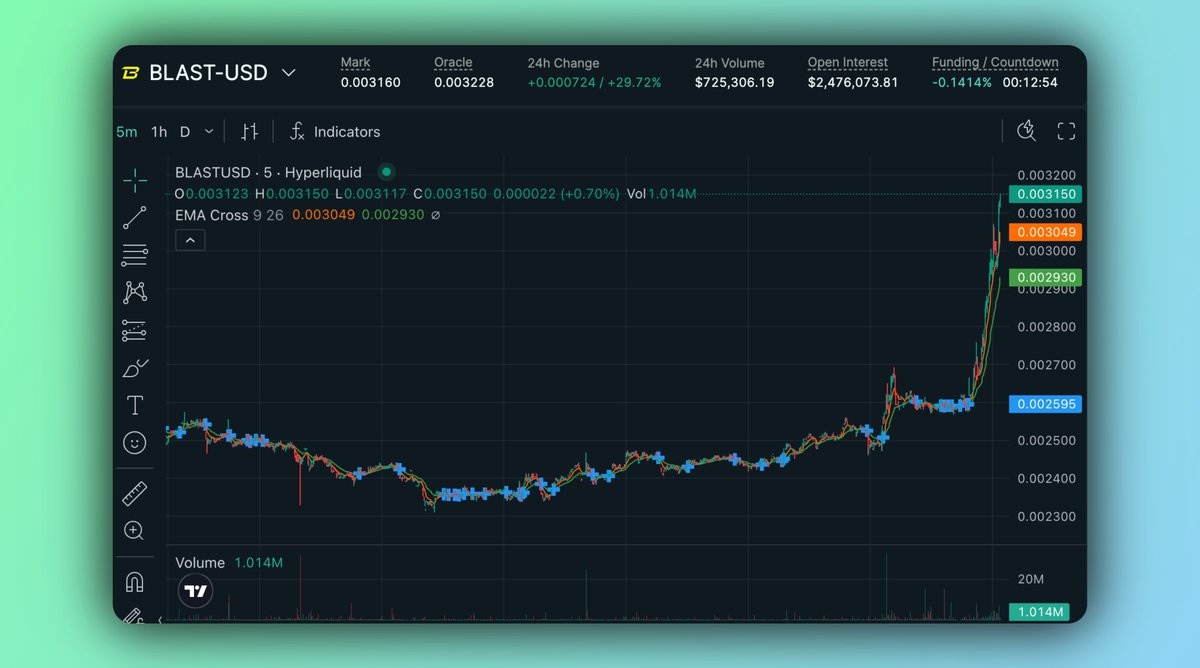Screen dimensions: 1200x668
Task: Click the BLASTUSD · 5 · Hyperliquid title
Action: (x=268, y=173)
